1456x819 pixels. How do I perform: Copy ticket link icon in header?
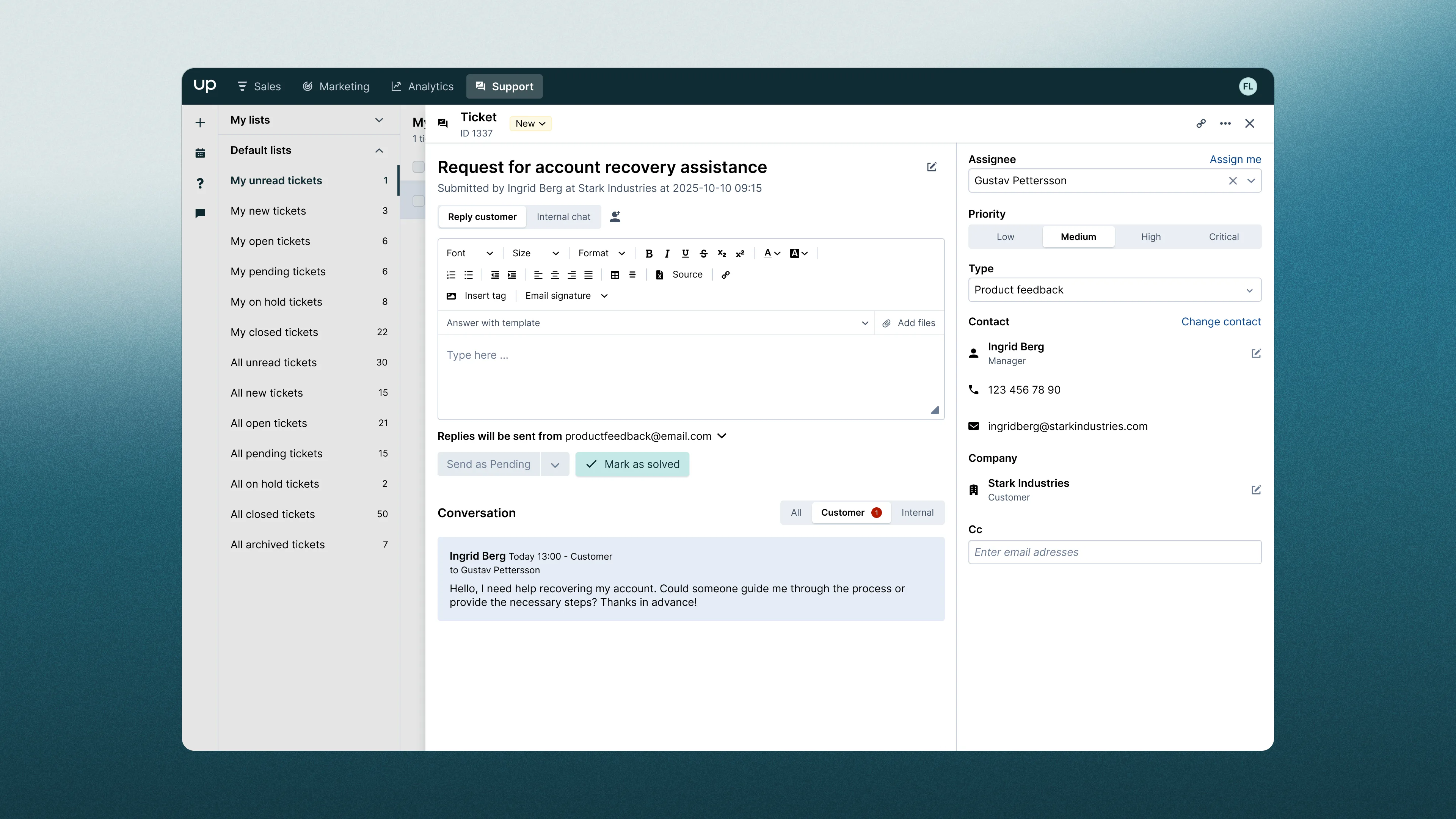(1201, 123)
